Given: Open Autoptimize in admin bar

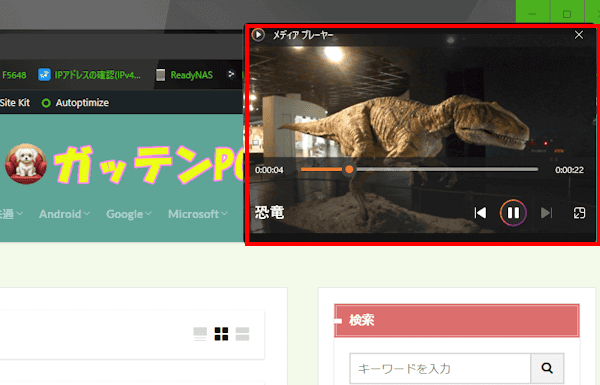Looking at the screenshot, I should [75, 103].
